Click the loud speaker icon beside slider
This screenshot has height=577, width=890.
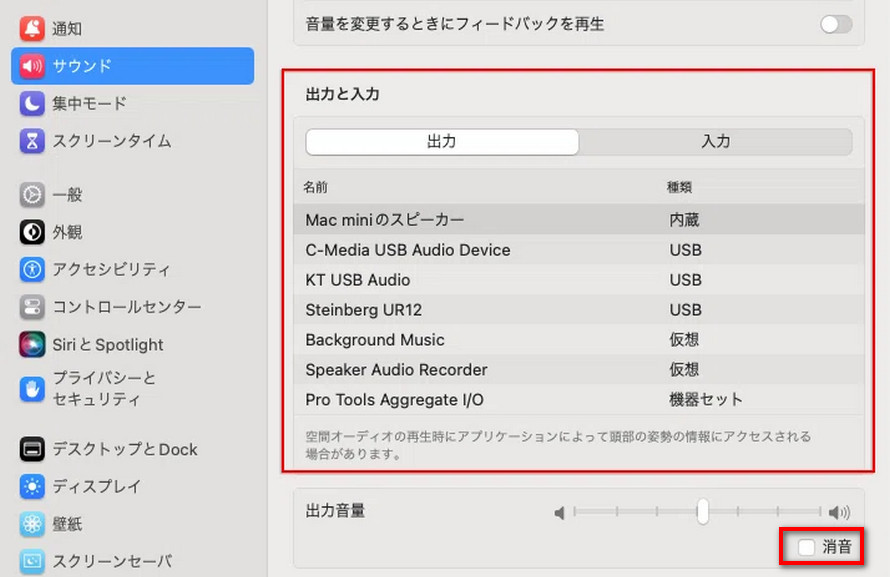pyautogui.click(x=839, y=513)
